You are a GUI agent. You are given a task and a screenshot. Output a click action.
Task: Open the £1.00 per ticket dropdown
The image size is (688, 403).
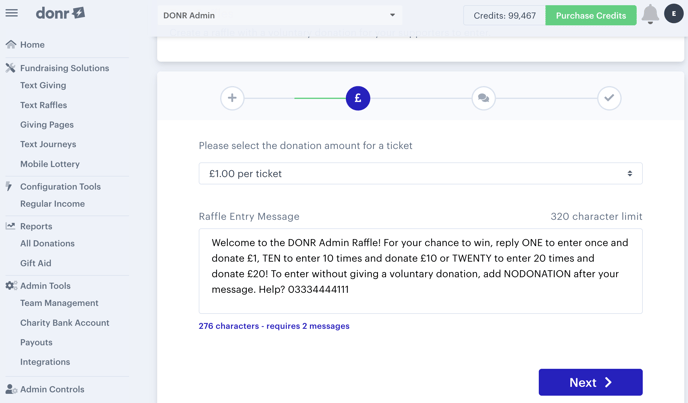420,173
